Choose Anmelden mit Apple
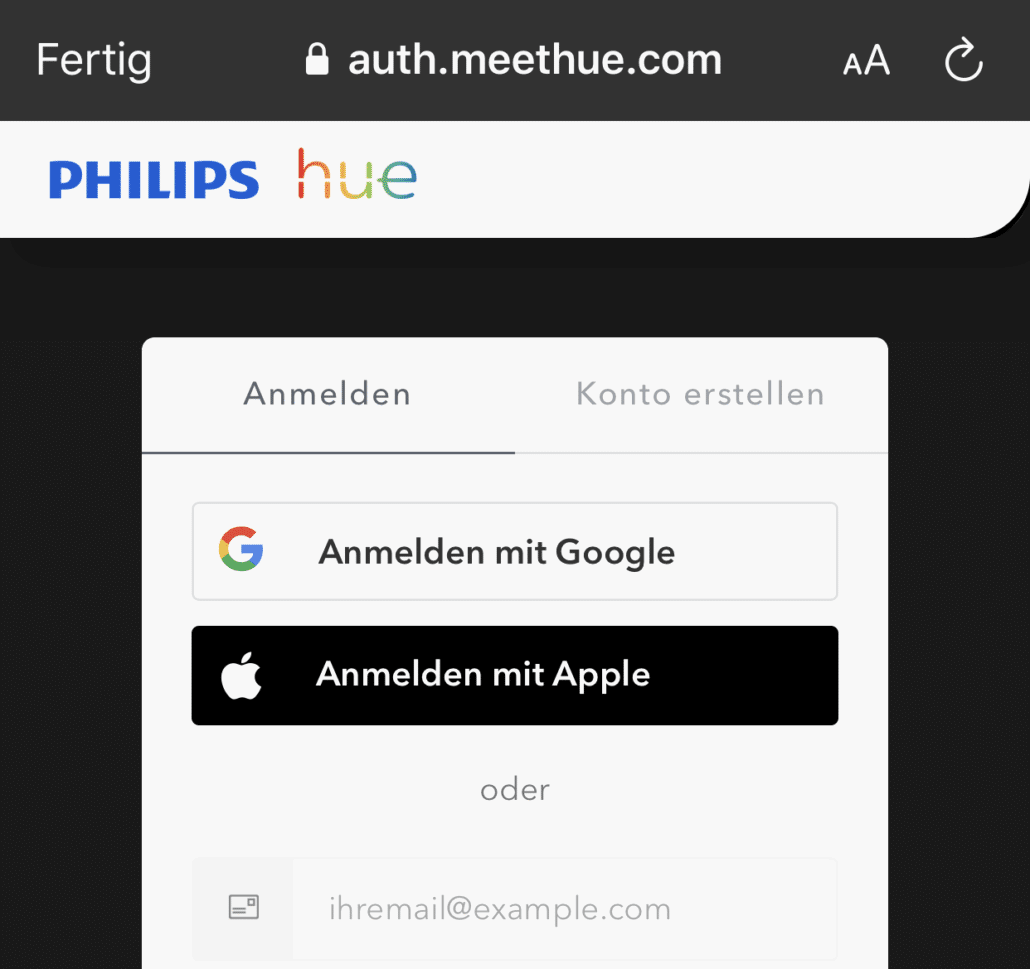 tap(515, 675)
